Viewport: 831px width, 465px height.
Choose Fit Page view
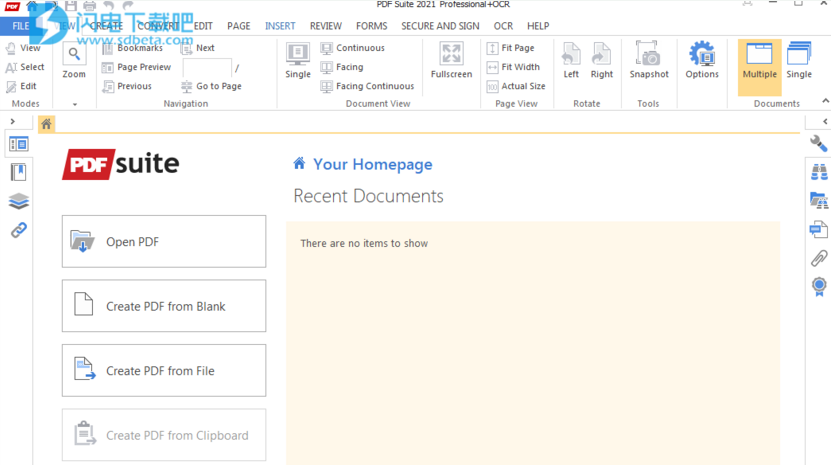click(511, 48)
